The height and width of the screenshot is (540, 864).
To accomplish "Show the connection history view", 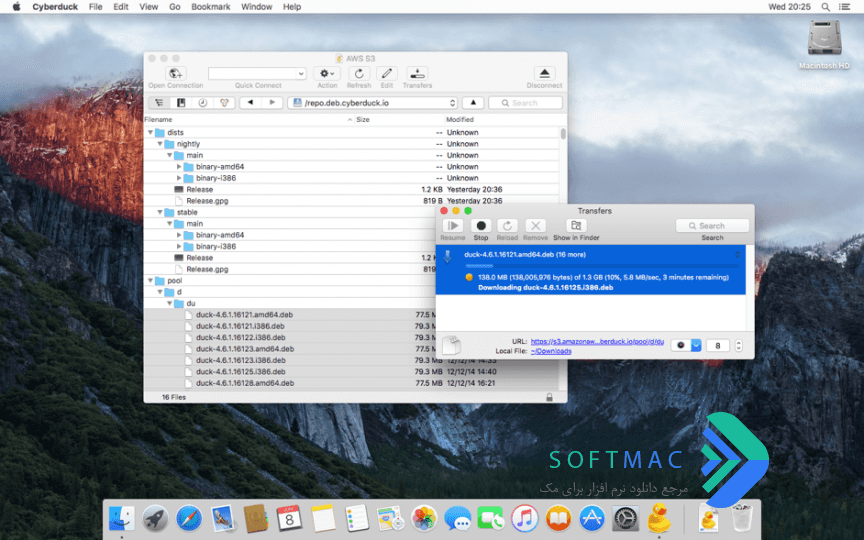I will [x=202, y=103].
